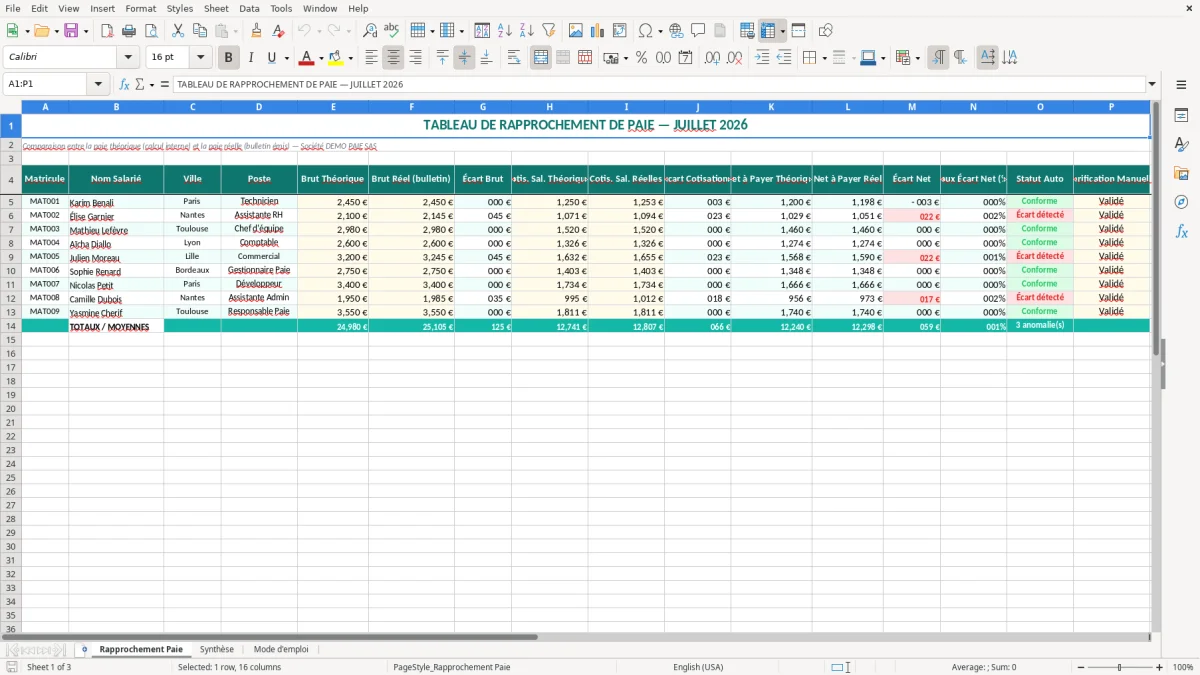Select column header E
Viewport: 1200px width, 675px height.
[x=333, y=106]
